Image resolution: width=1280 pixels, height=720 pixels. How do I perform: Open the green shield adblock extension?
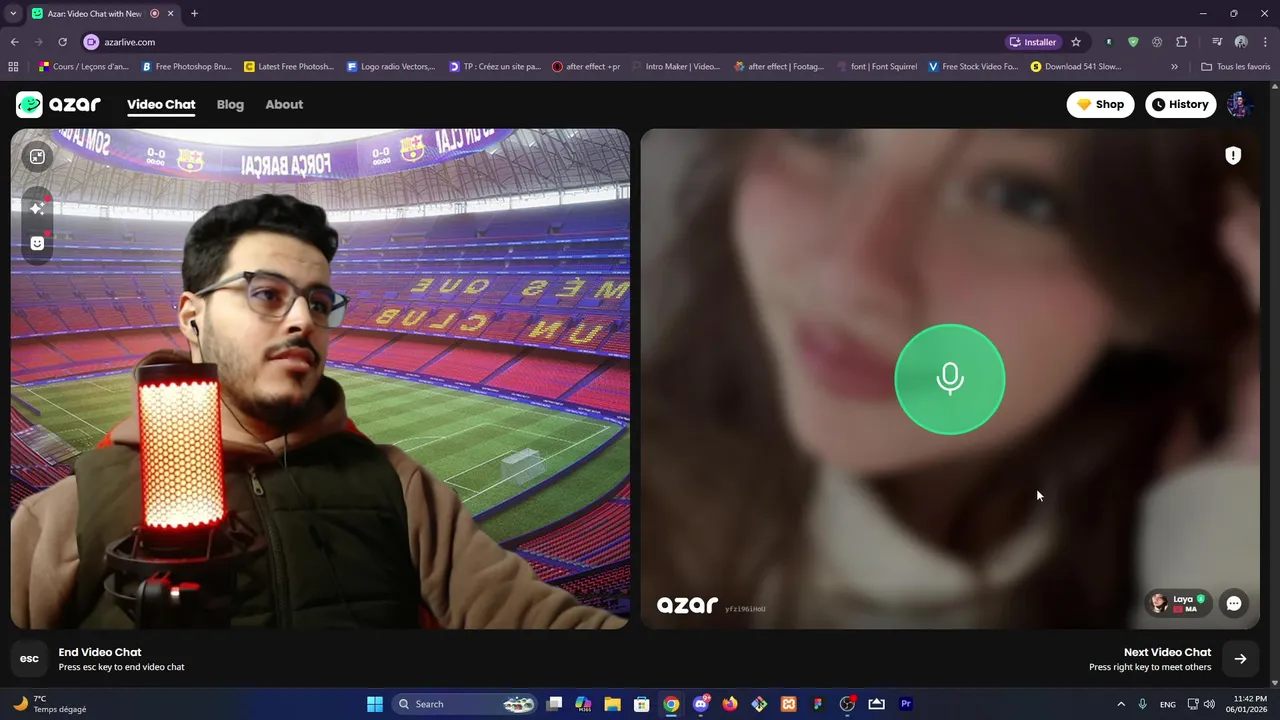pyautogui.click(x=1133, y=42)
